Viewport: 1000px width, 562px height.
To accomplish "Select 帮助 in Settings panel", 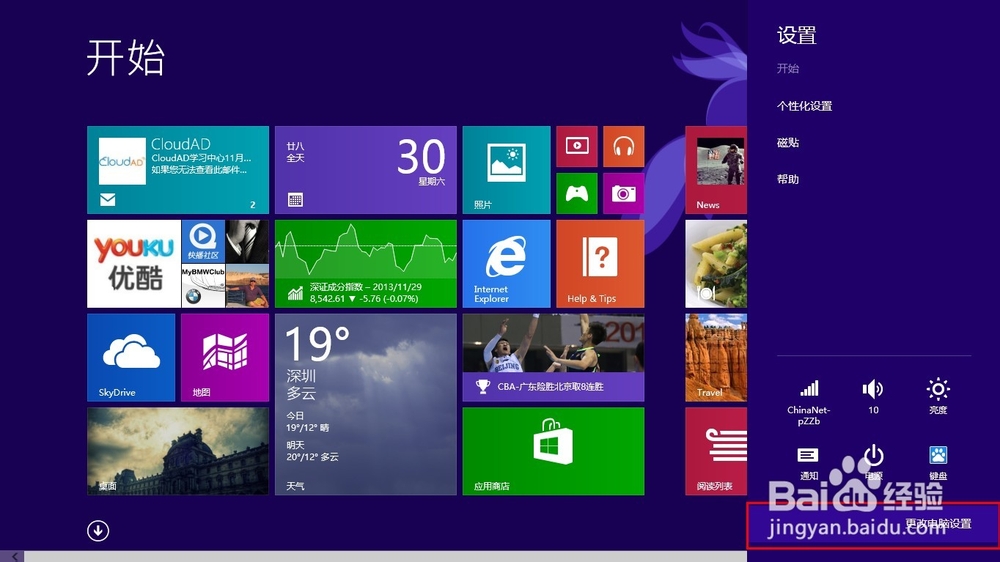I will [x=788, y=179].
